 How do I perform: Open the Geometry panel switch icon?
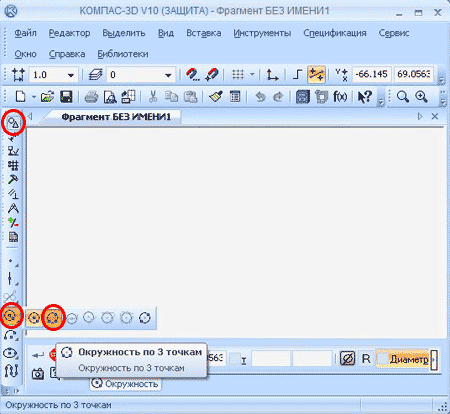(x=13, y=123)
